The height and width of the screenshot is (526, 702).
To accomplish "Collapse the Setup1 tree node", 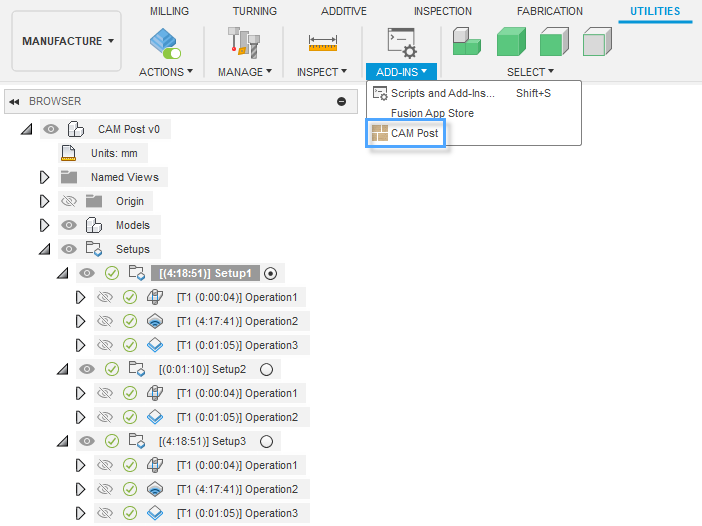I will tap(63, 273).
